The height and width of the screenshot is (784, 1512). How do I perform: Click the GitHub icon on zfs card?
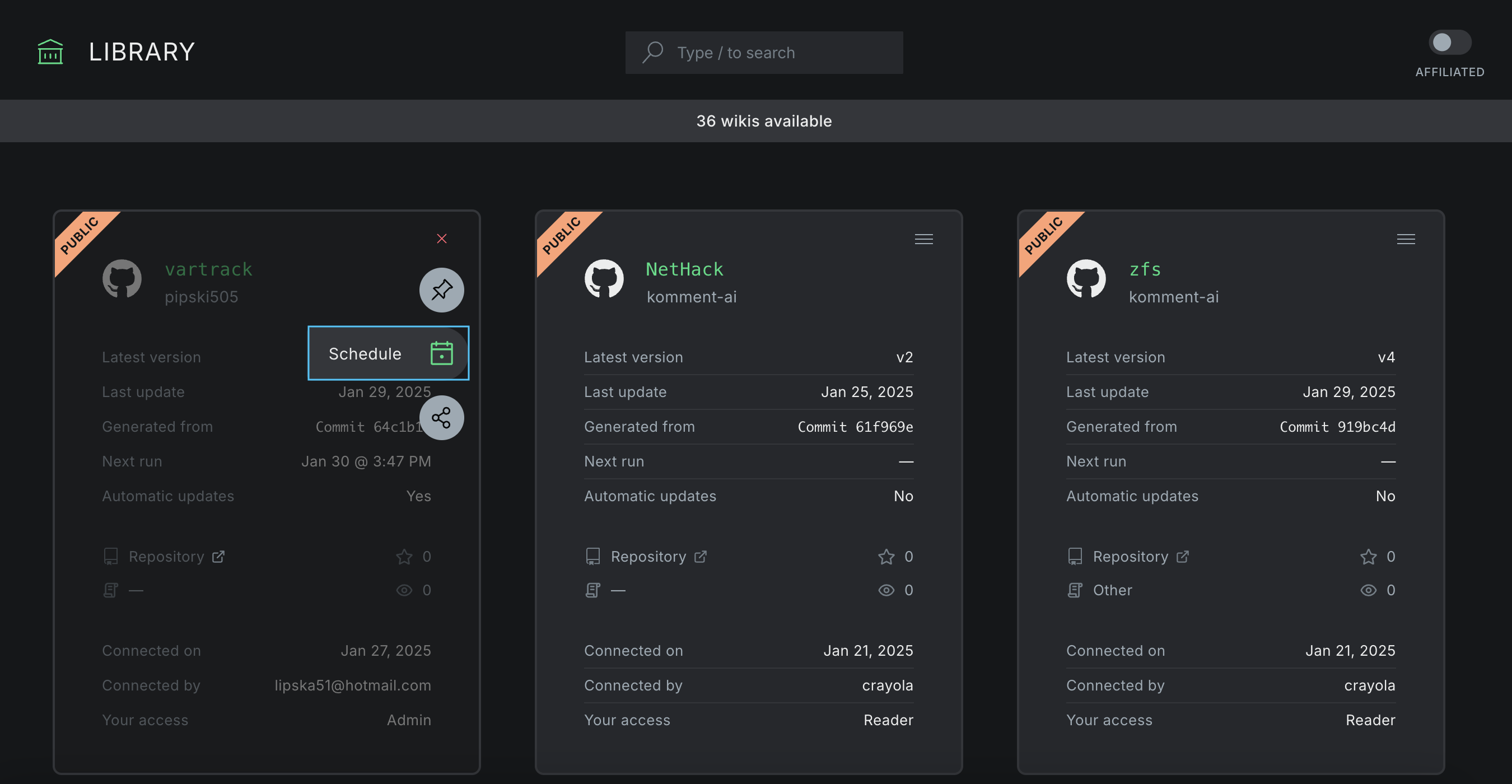click(x=1086, y=280)
